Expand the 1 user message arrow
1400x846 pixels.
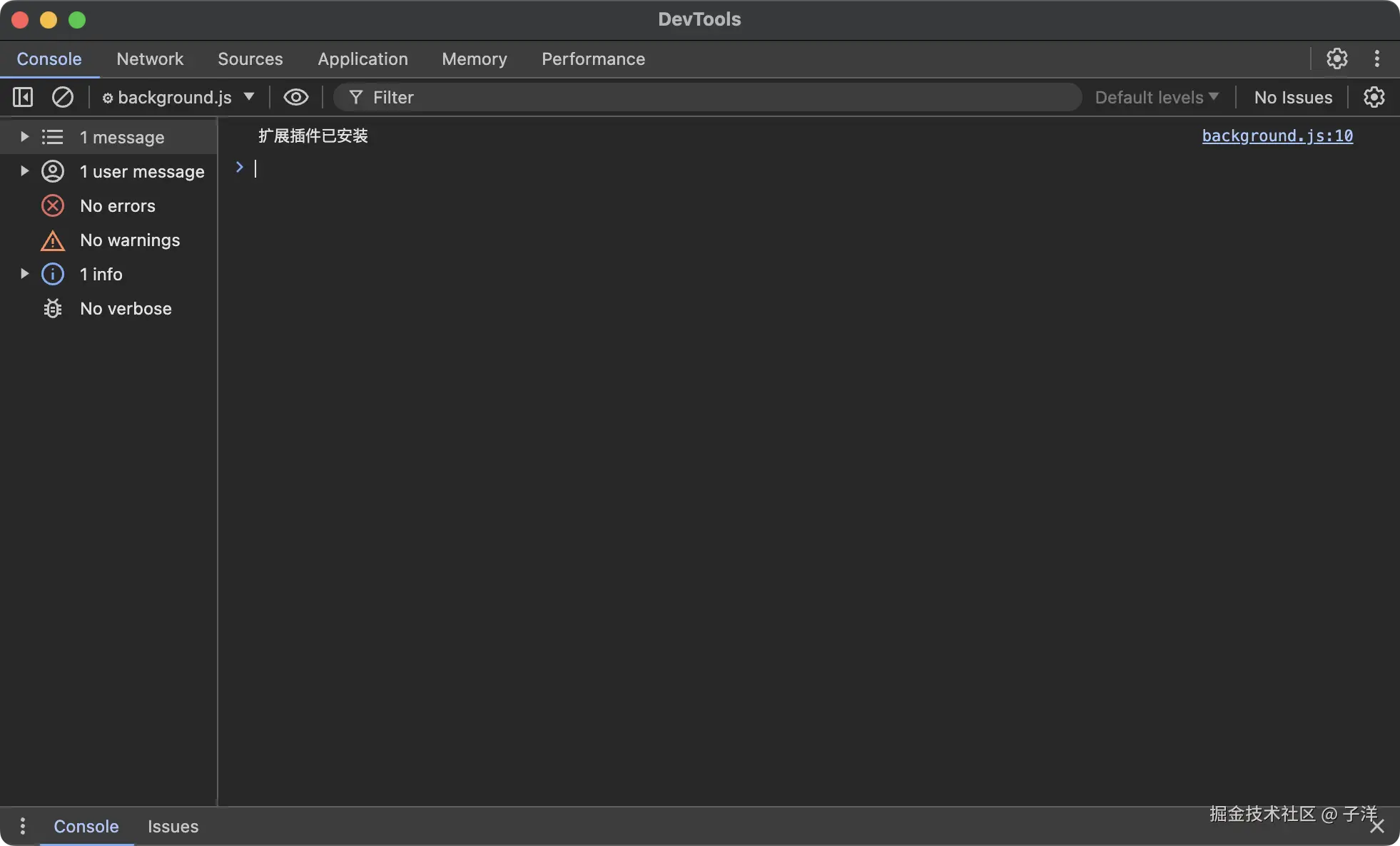click(x=24, y=171)
